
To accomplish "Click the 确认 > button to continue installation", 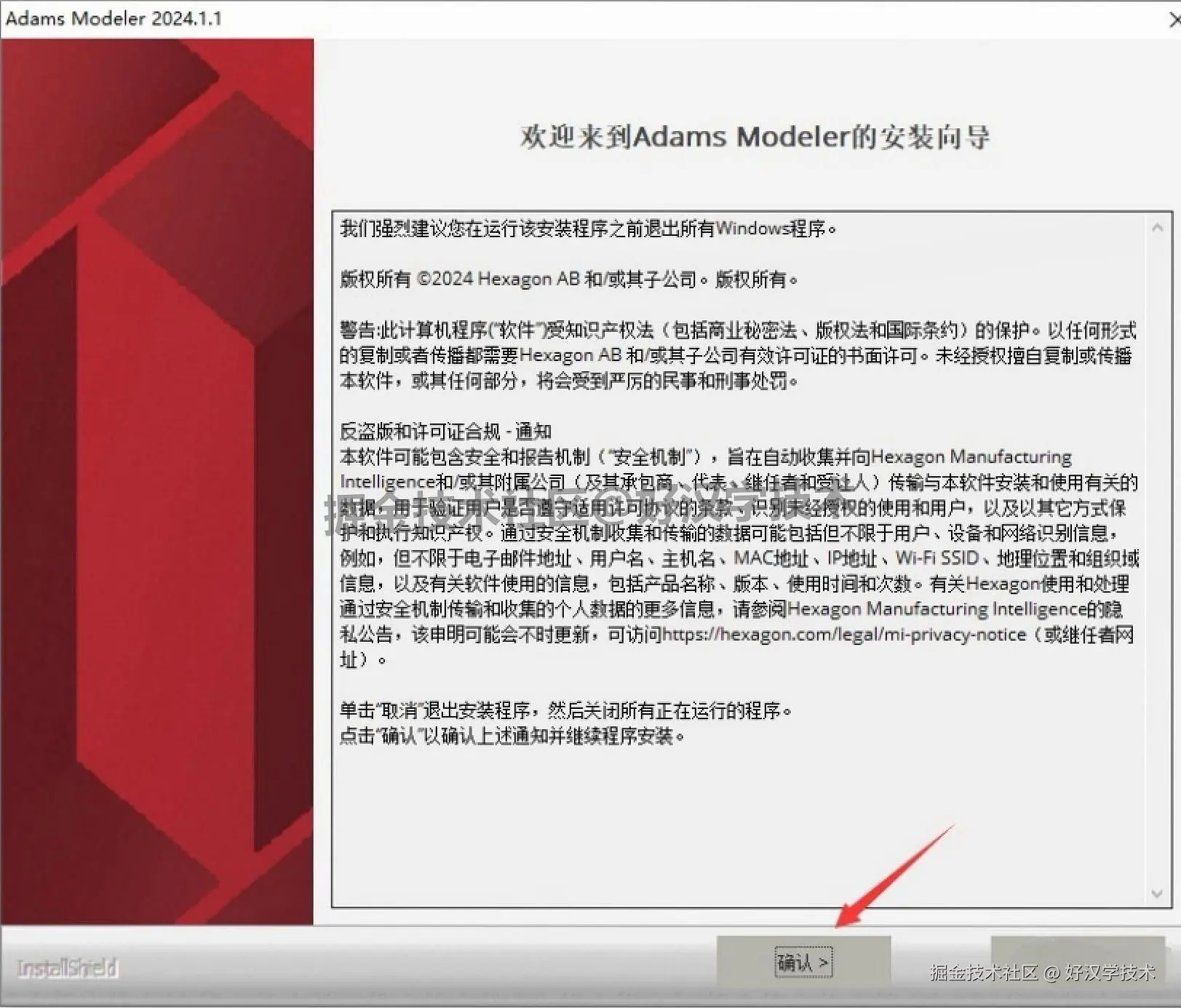I will pos(803,959).
